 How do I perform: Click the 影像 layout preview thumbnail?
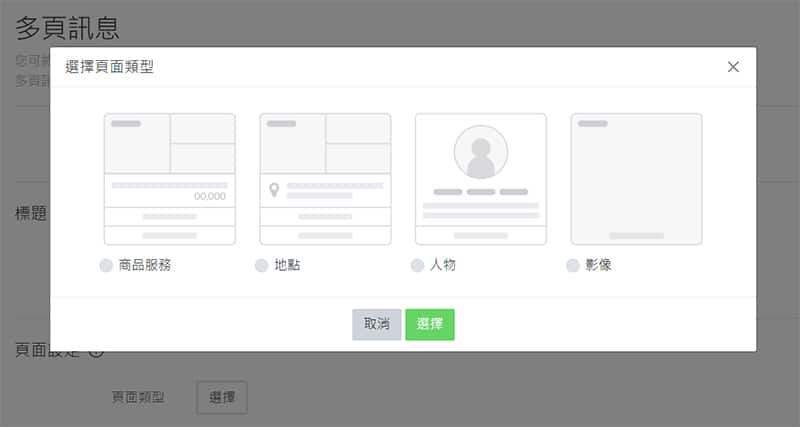pyautogui.click(x=636, y=179)
